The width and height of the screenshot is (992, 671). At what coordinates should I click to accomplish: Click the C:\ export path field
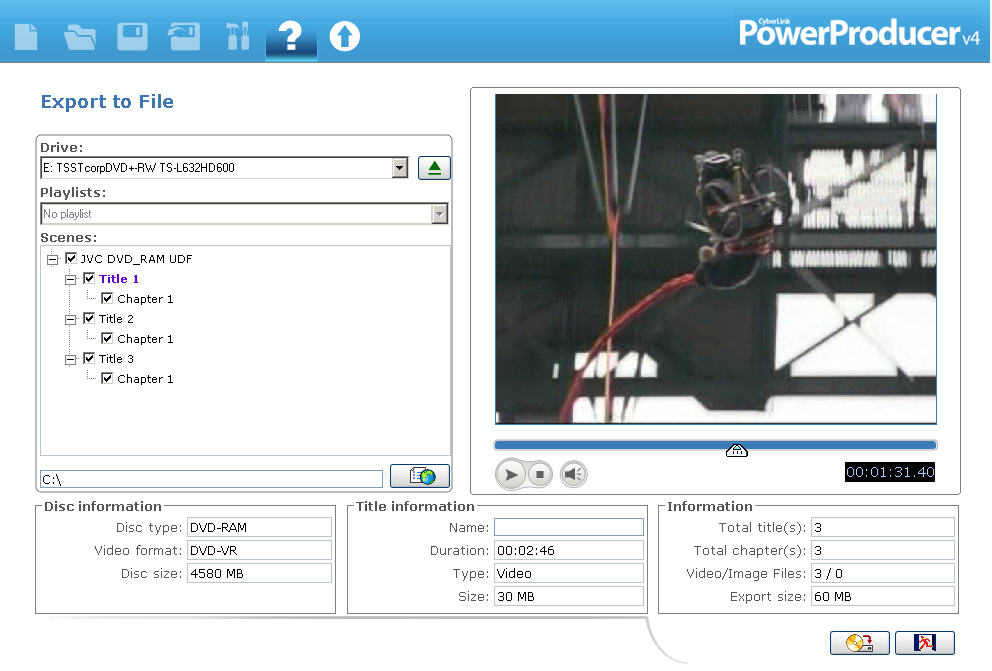click(x=211, y=479)
